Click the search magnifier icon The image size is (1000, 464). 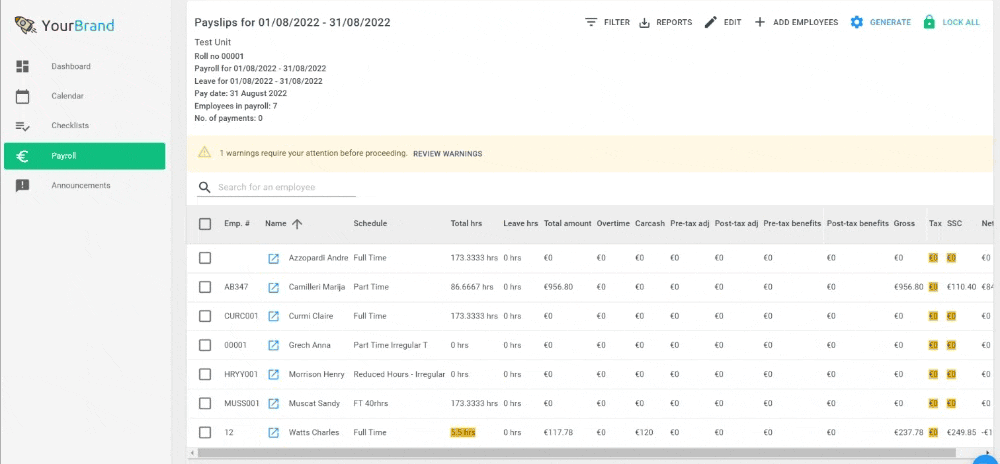point(204,187)
